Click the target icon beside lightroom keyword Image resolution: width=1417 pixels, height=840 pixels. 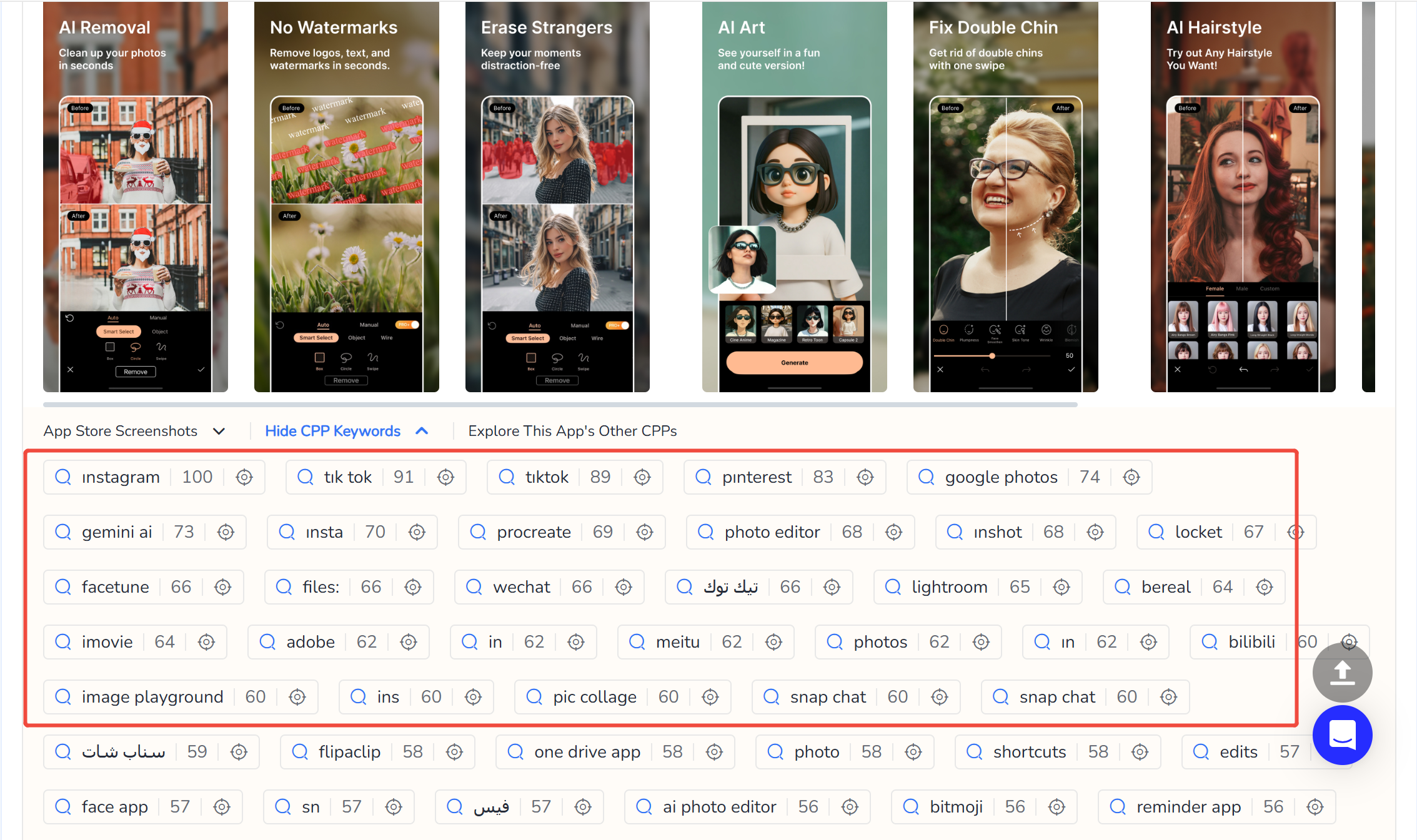tap(1062, 587)
